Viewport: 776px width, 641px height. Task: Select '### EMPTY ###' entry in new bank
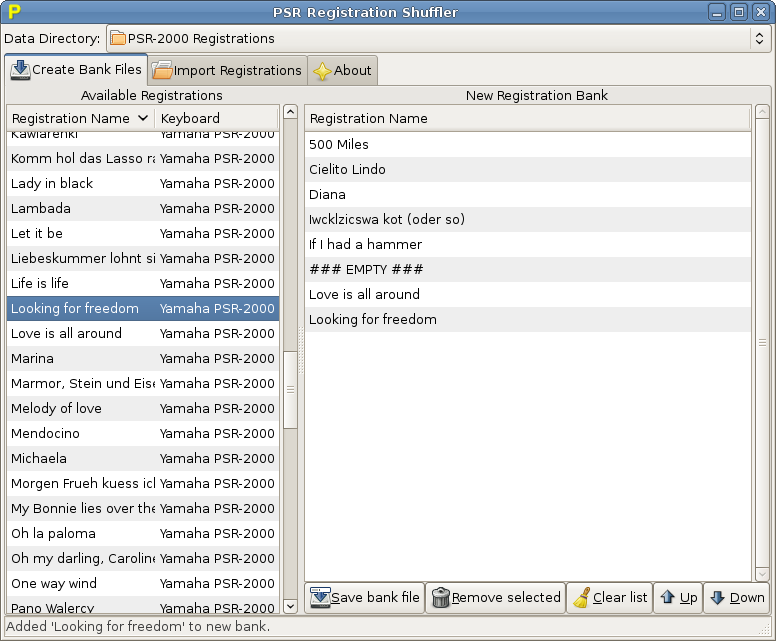pos(366,269)
